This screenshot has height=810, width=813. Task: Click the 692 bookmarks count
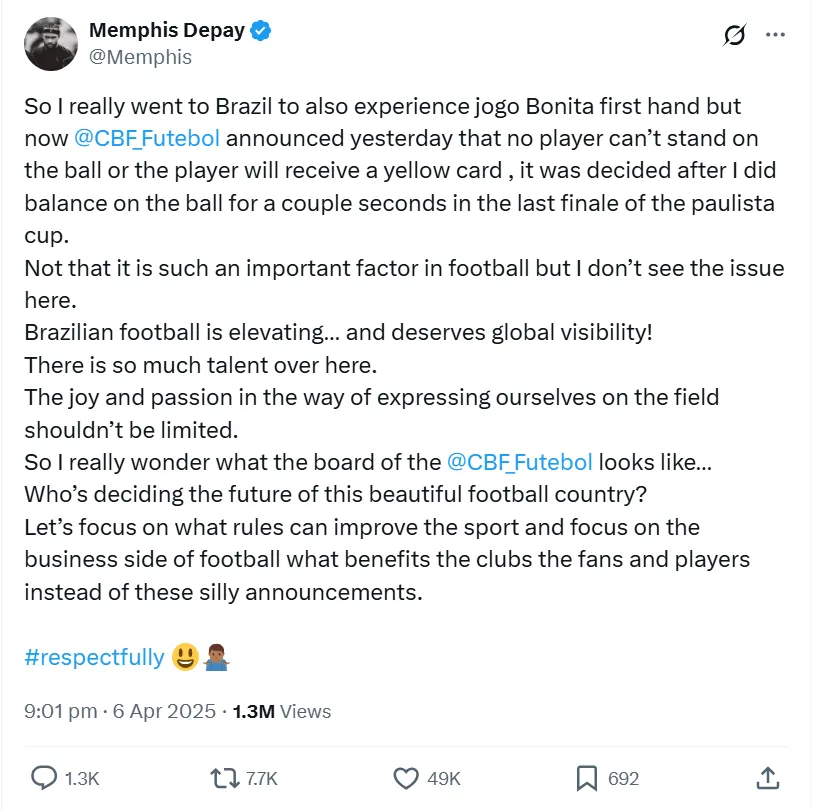tap(623, 778)
